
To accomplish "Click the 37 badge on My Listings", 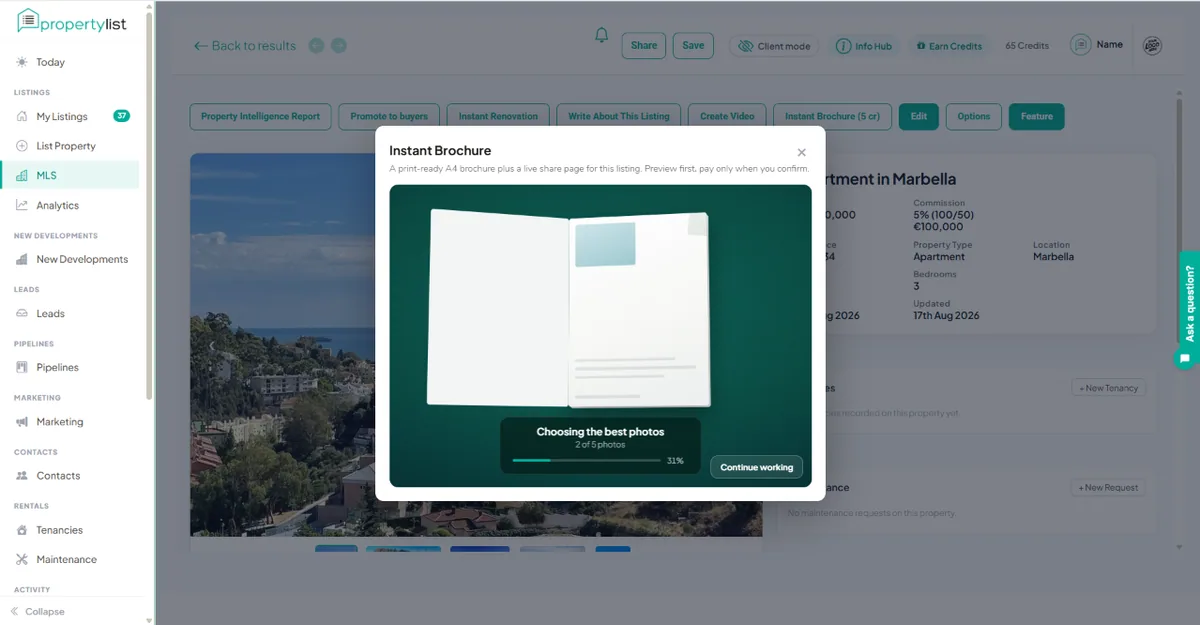I will point(121,116).
